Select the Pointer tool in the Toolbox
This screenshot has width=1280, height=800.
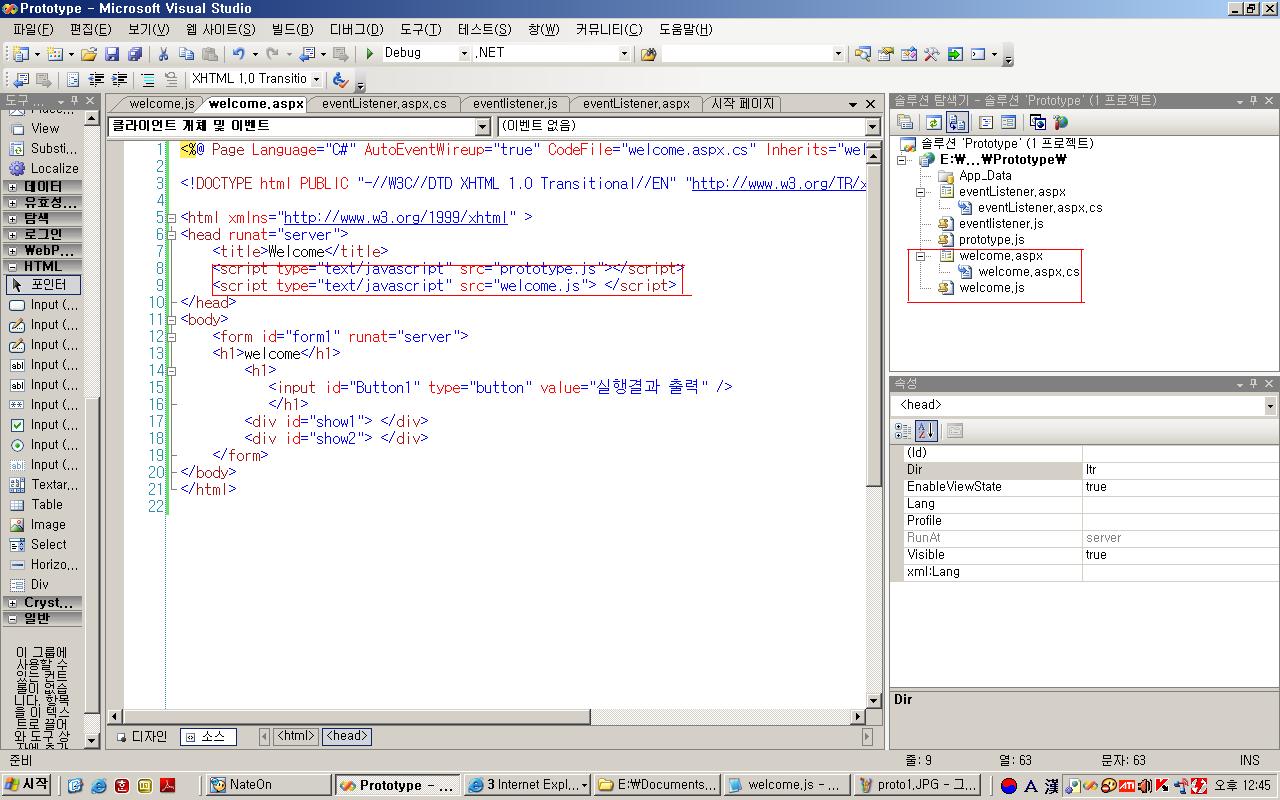point(44,284)
